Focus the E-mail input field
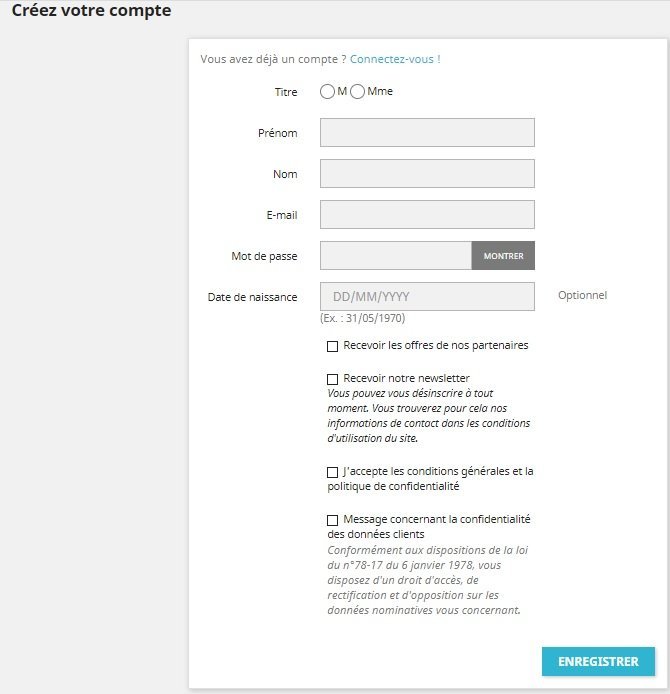Screen dimensions: 670x694 (x=427, y=214)
